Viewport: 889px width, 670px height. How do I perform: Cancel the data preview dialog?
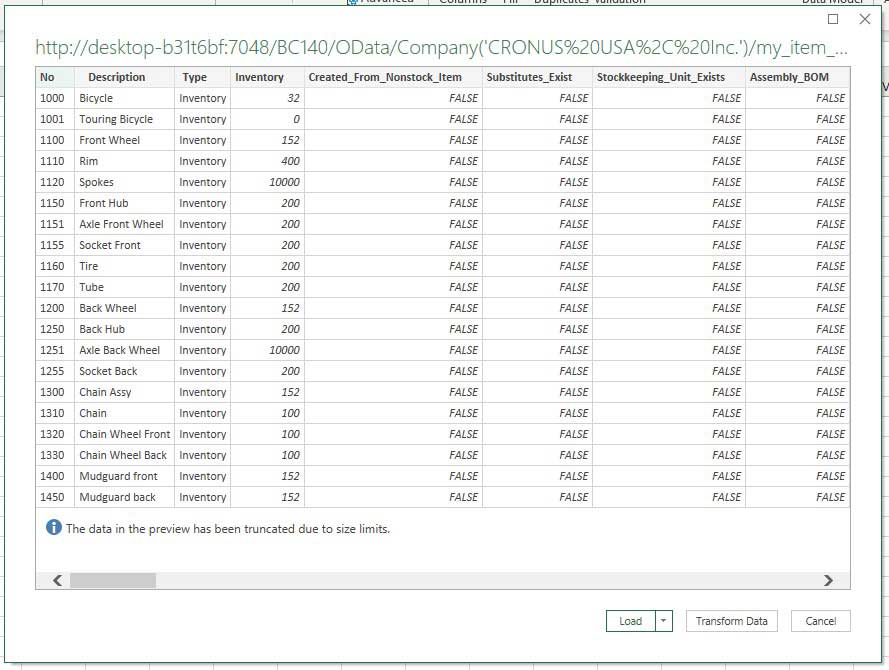(x=820, y=621)
